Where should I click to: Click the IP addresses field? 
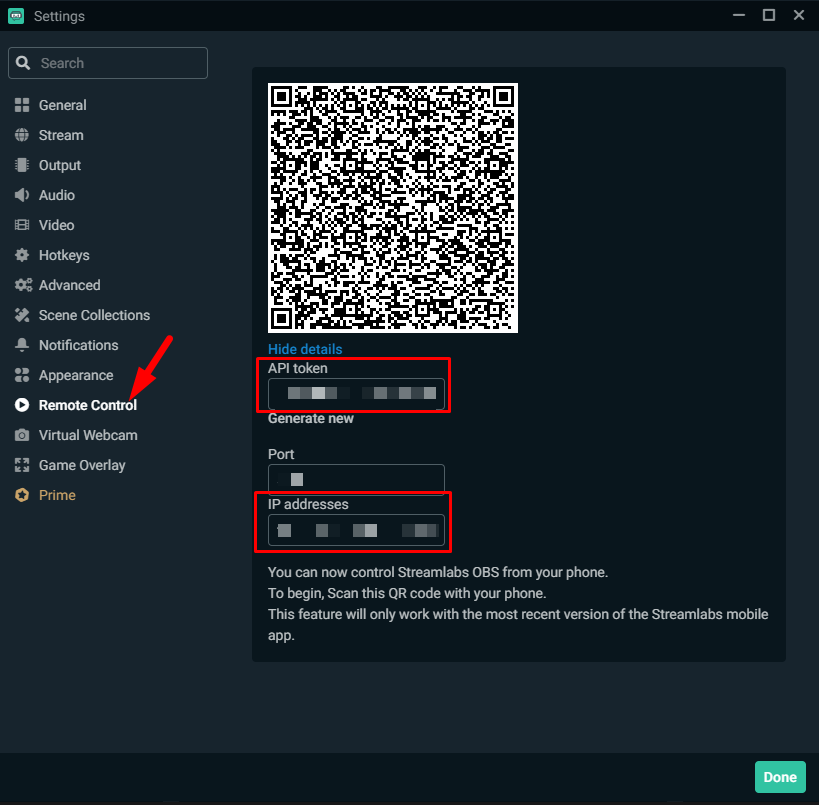tap(356, 530)
